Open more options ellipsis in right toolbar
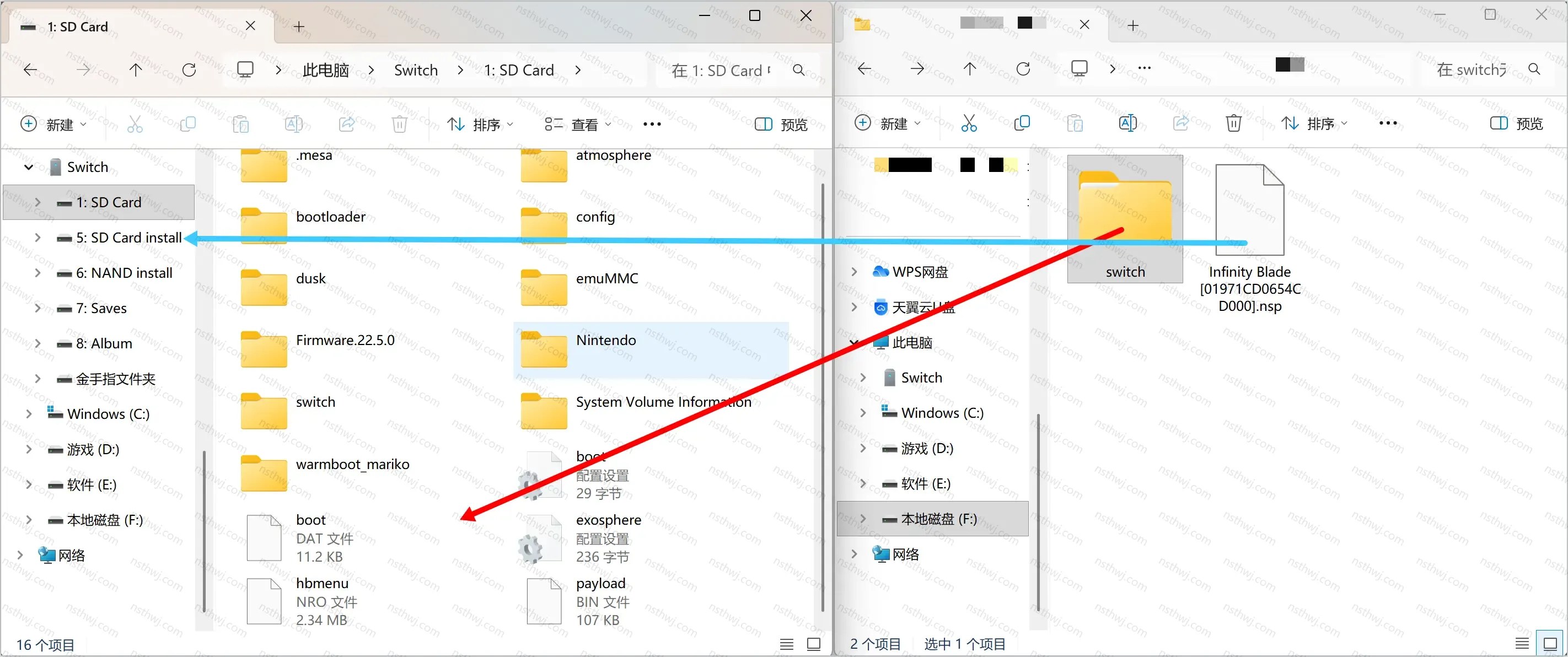This screenshot has width=1568, height=657. pos(1388,123)
